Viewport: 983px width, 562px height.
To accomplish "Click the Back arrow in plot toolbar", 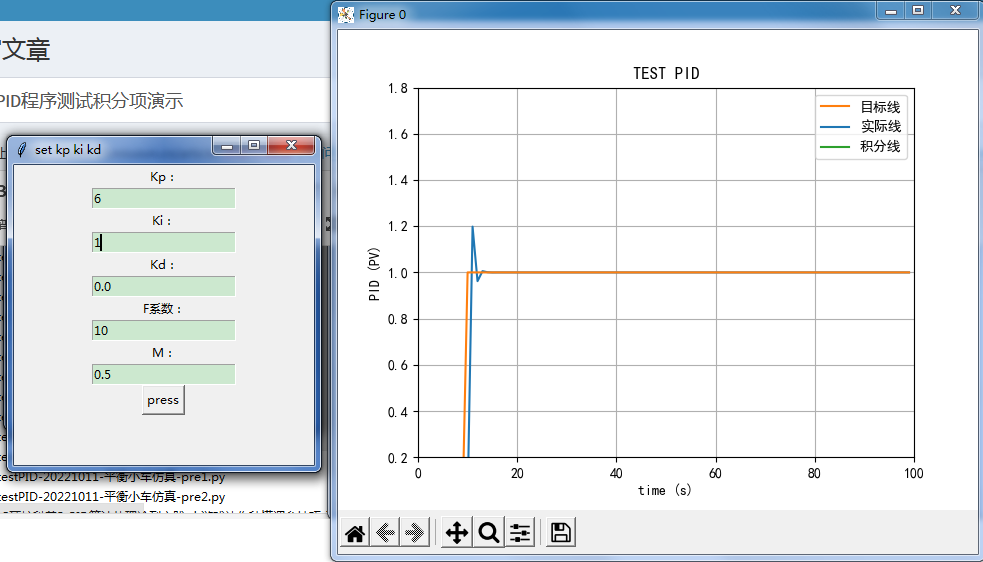I will [x=385, y=533].
